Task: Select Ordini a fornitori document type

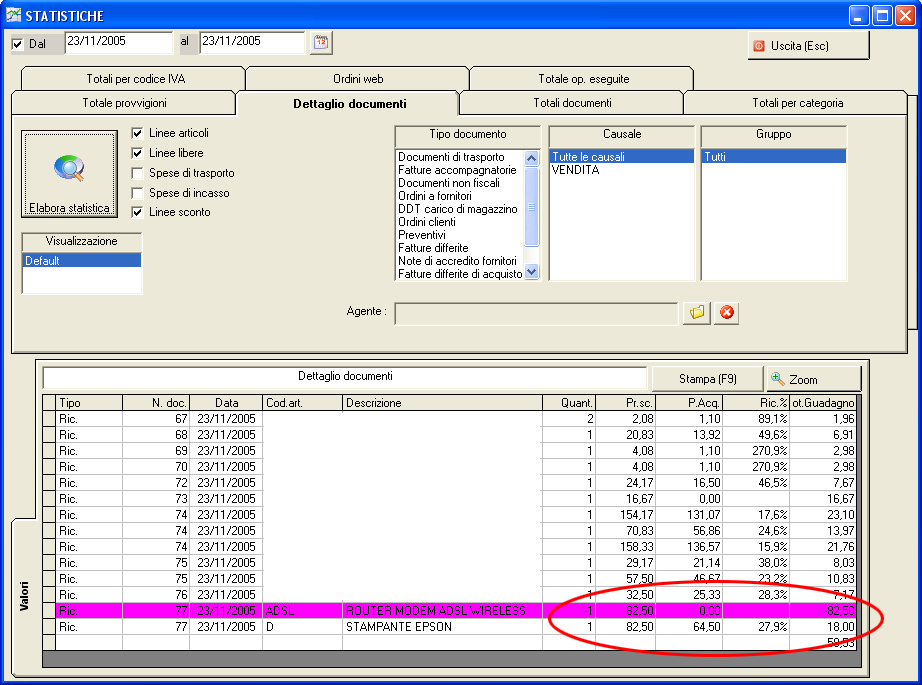Action: [435, 196]
